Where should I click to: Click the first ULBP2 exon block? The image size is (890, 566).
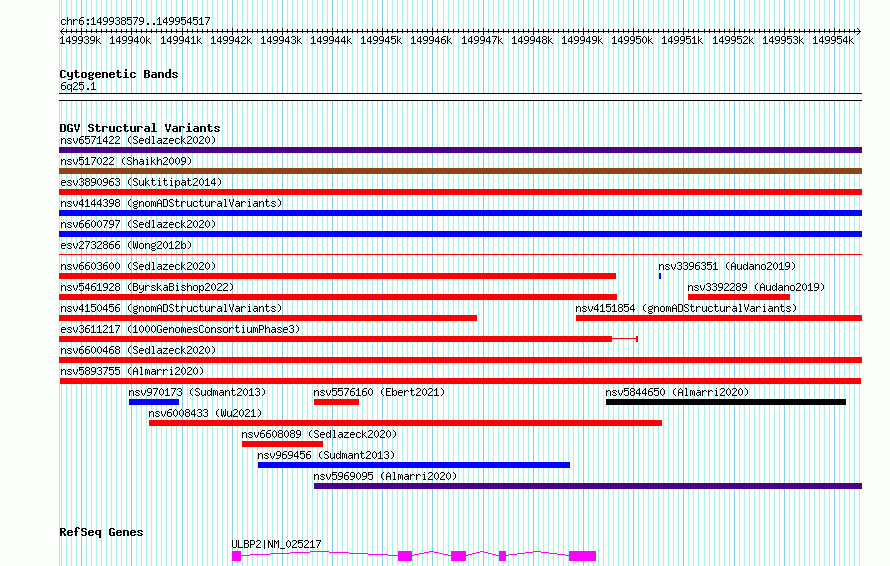(237, 556)
